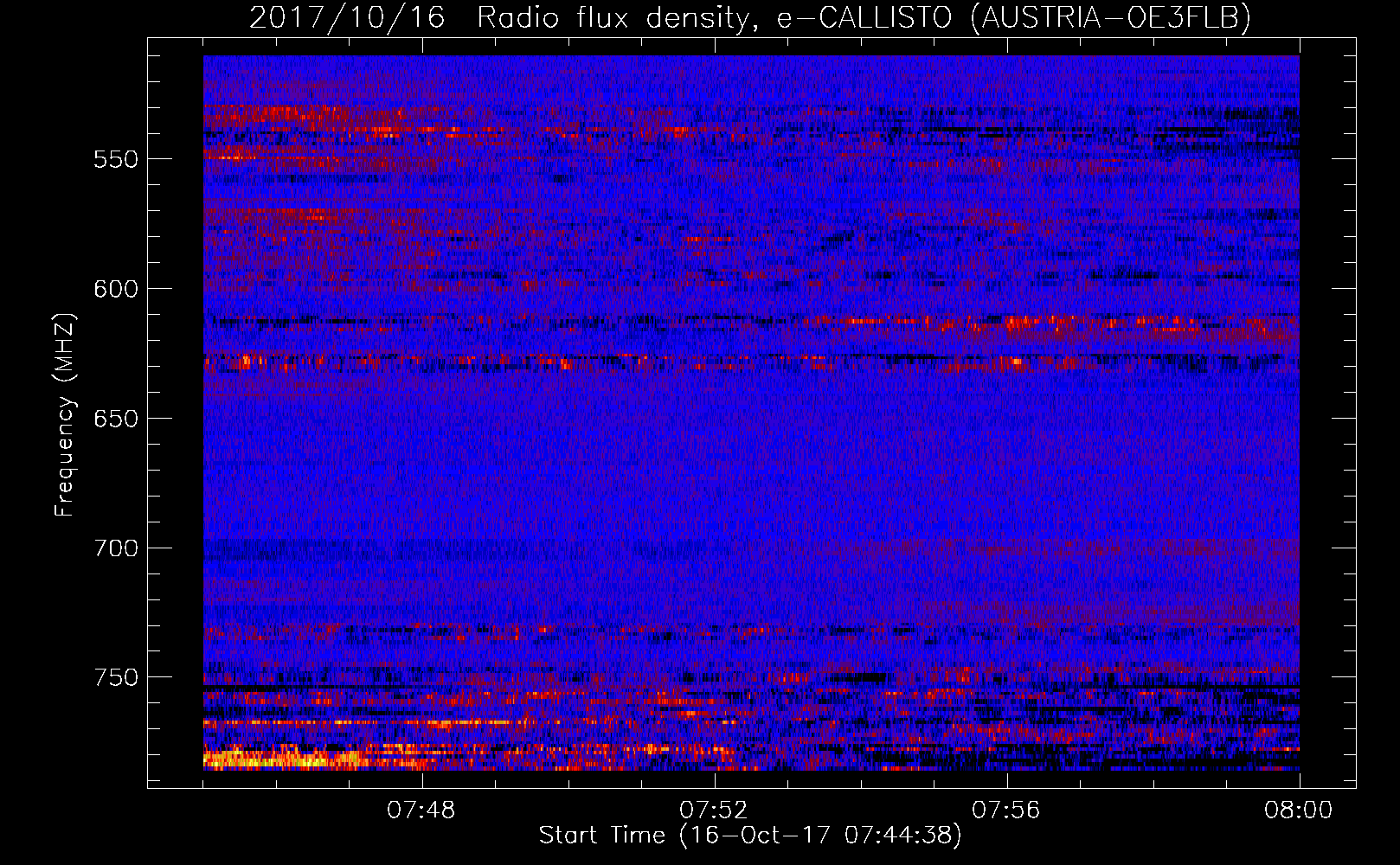Click the 750 frequency tick label
Image resolution: width=1400 pixels, height=865 pixels.
tap(116, 677)
